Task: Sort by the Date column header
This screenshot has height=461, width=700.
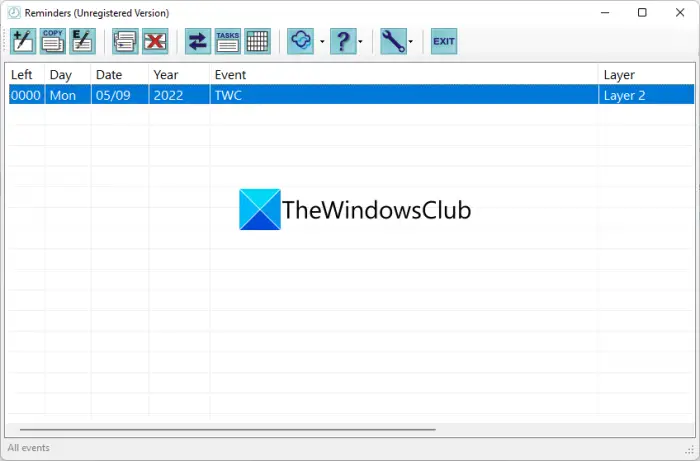Action: (x=120, y=75)
